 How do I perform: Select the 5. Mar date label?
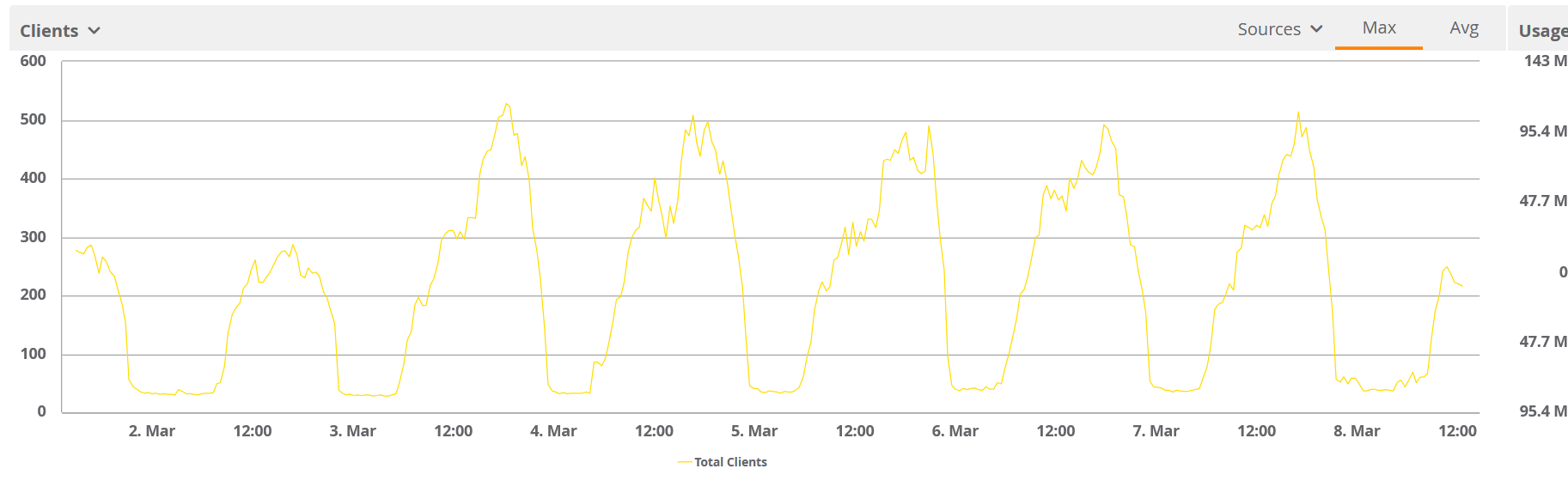point(754,431)
